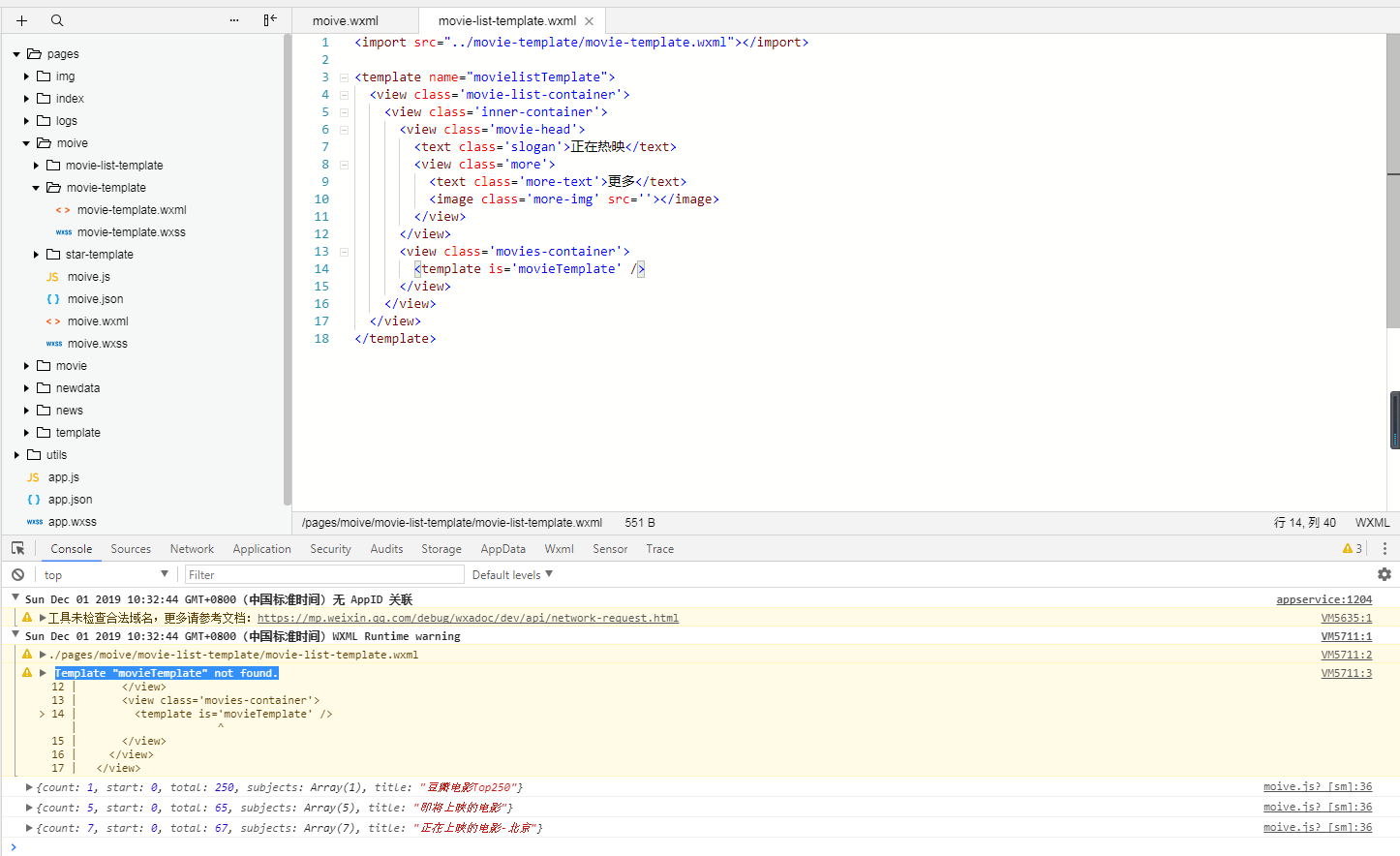Open the Default levels dropdown
Image resolution: width=1400 pixels, height=856 pixels.
tap(512, 574)
